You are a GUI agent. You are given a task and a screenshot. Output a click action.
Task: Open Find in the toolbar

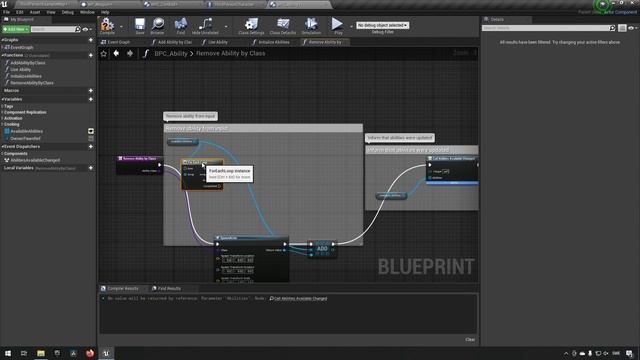pos(180,26)
